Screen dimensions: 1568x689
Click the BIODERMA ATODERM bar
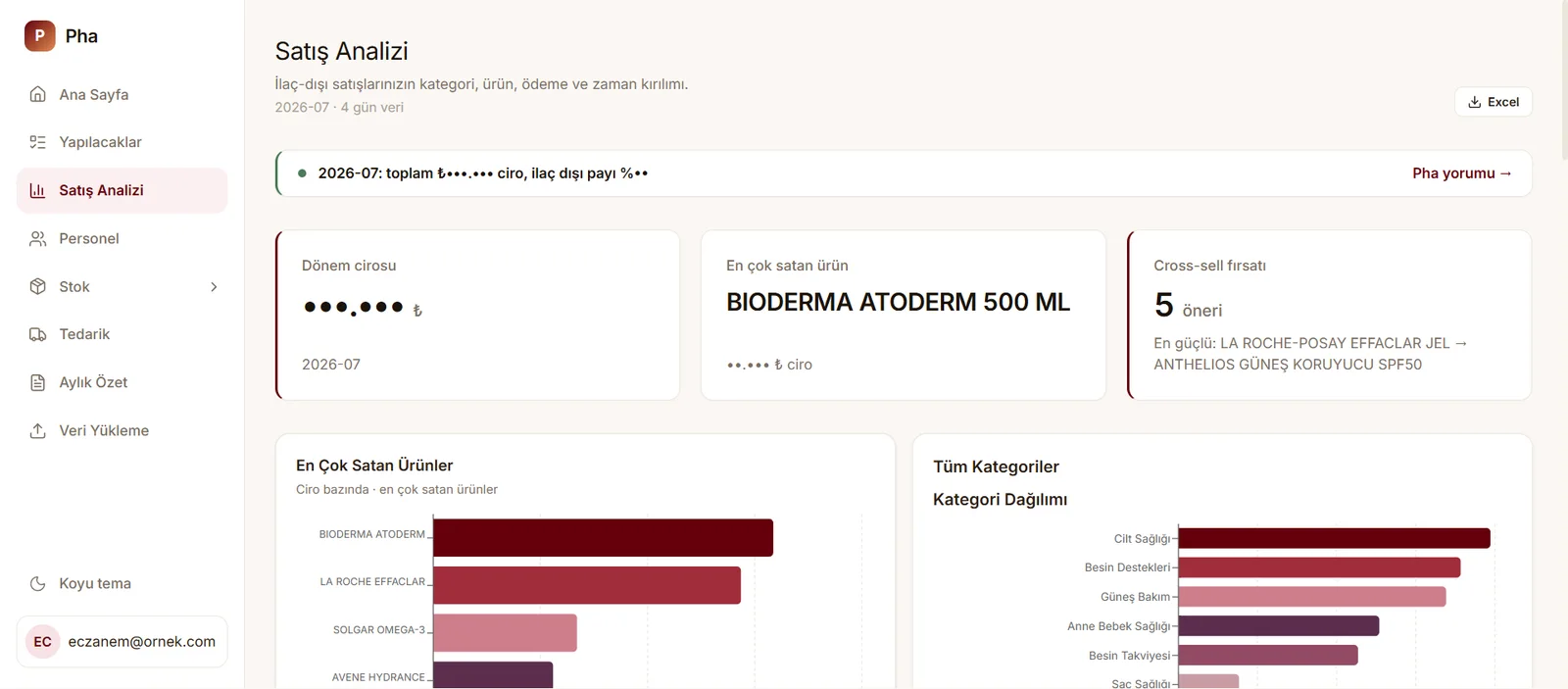(603, 537)
